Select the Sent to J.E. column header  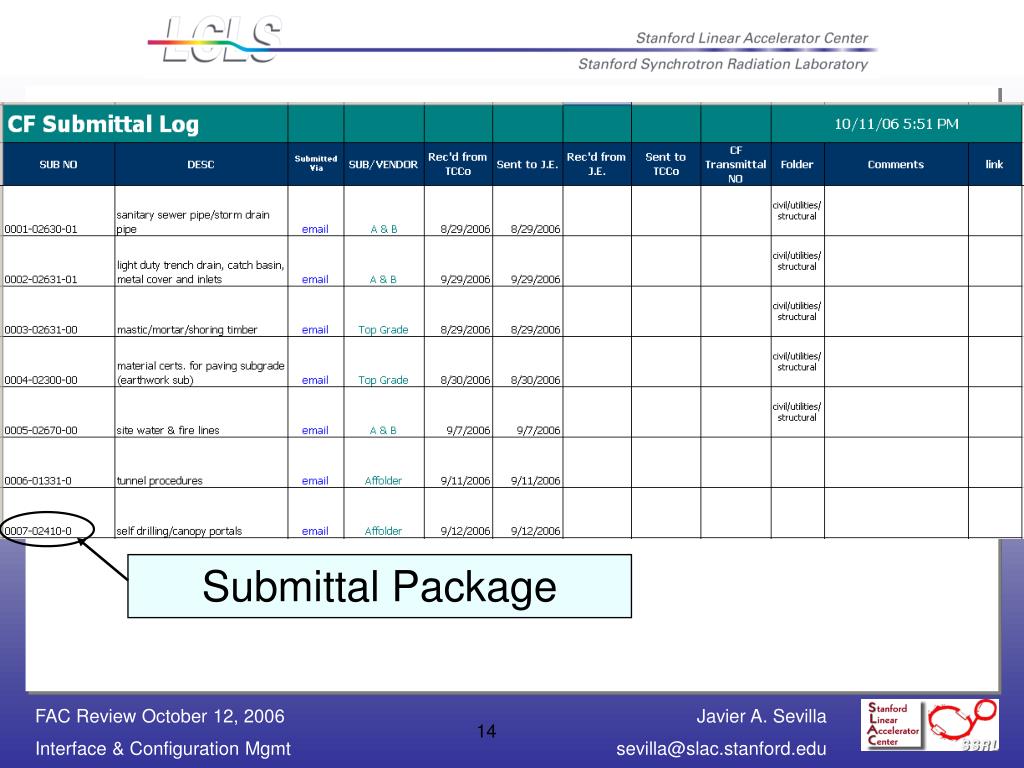527,165
